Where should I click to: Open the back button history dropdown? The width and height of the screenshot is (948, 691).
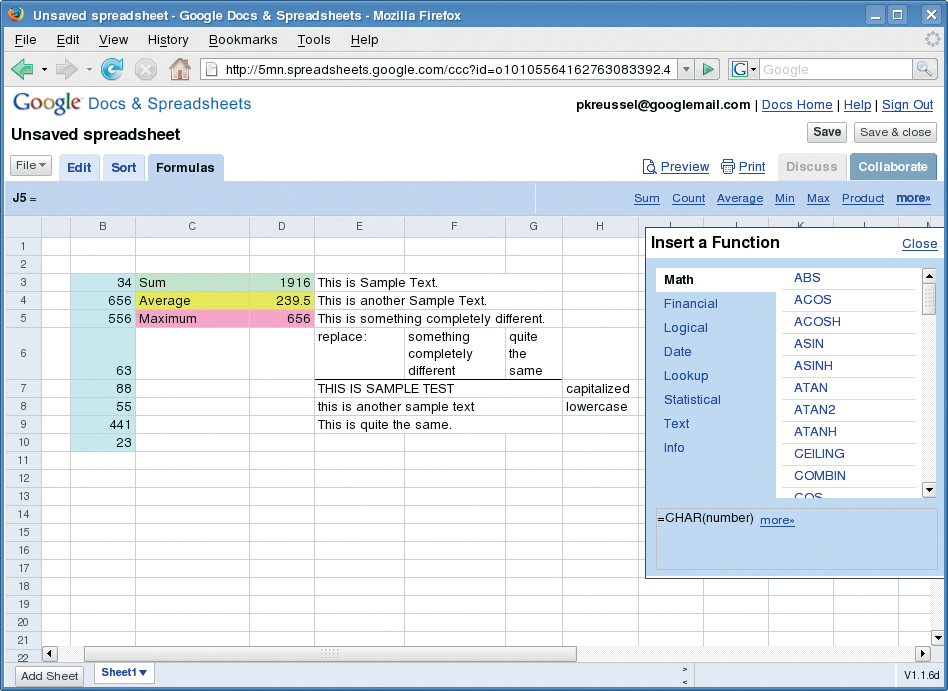tap(44, 70)
